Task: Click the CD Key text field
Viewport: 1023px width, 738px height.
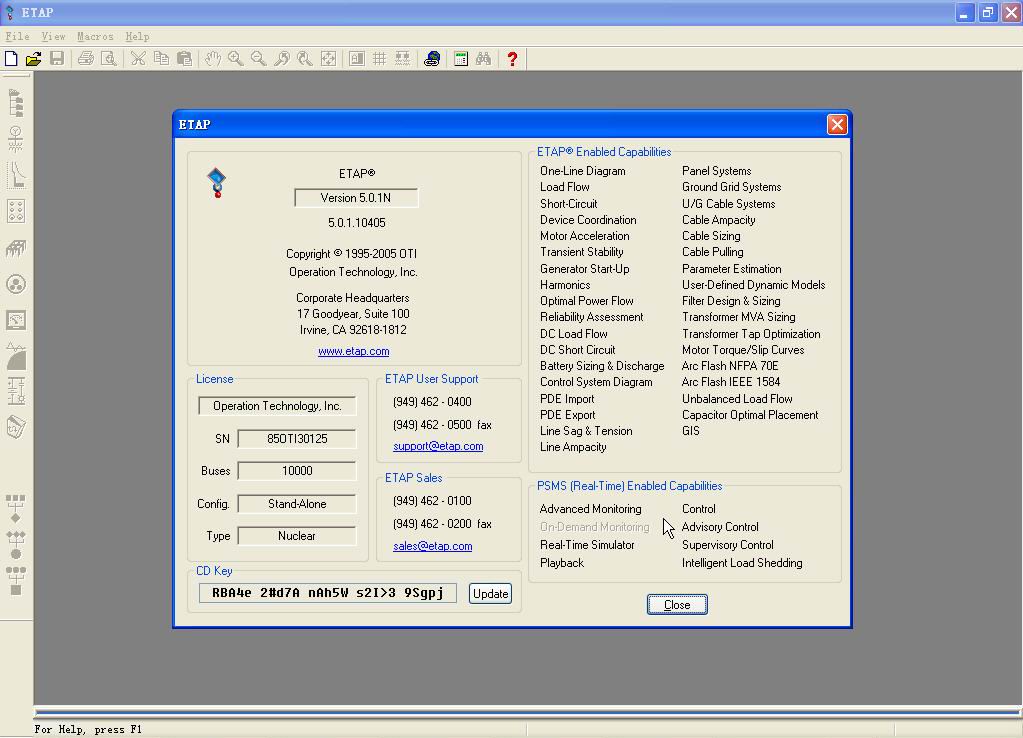Action: click(328, 593)
